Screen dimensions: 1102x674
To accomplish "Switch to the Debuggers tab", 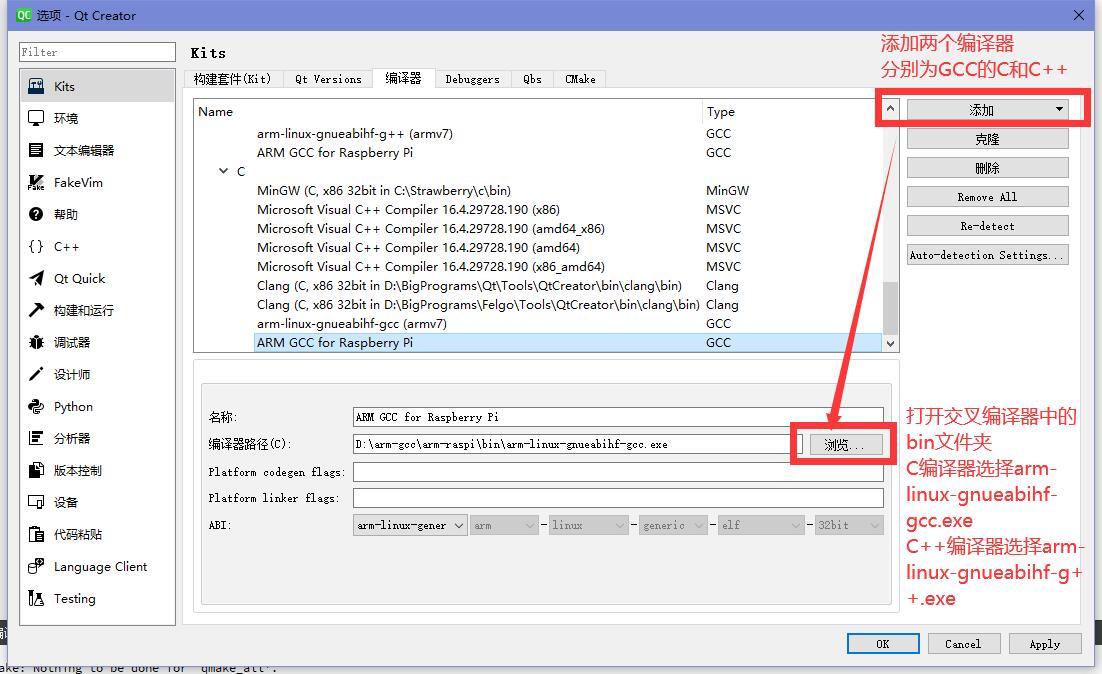I will tap(472, 79).
